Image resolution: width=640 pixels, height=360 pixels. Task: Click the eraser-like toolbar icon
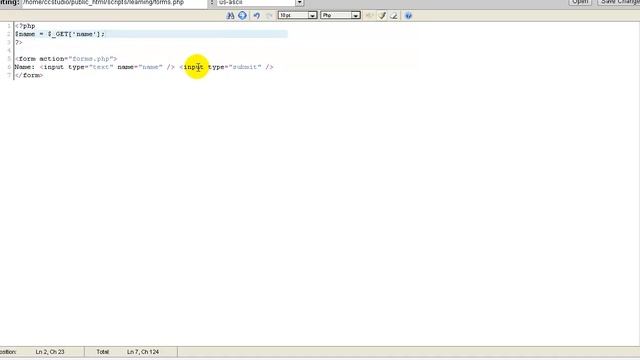(x=394, y=16)
